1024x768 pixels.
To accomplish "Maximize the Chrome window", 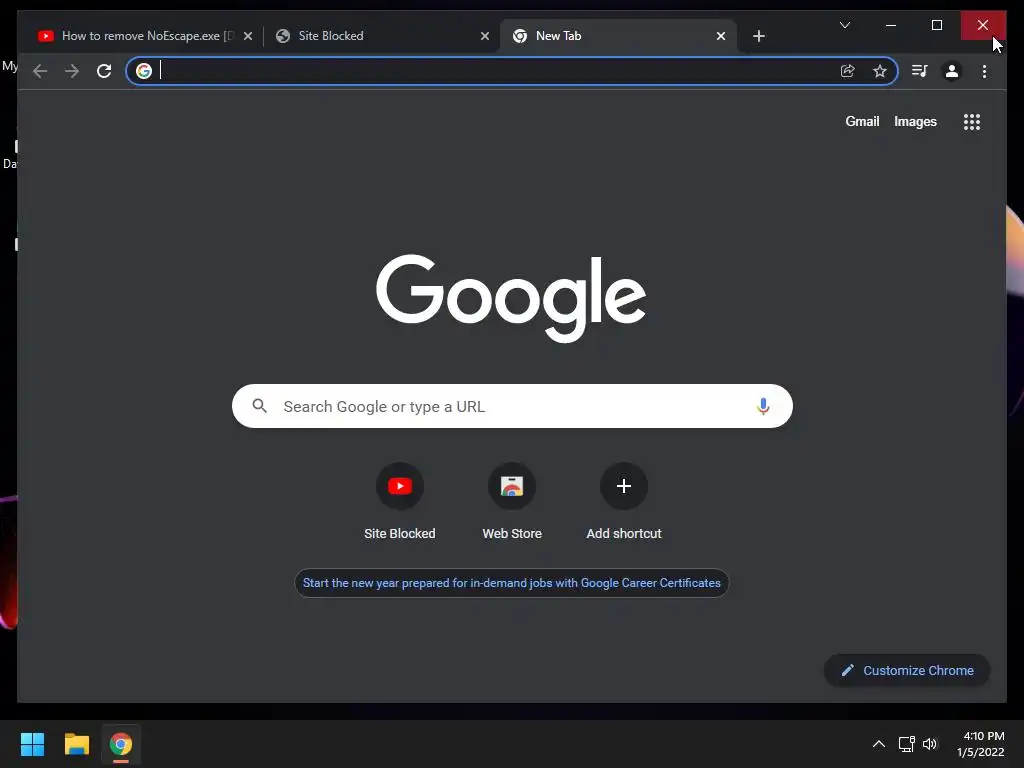I will 936,25.
